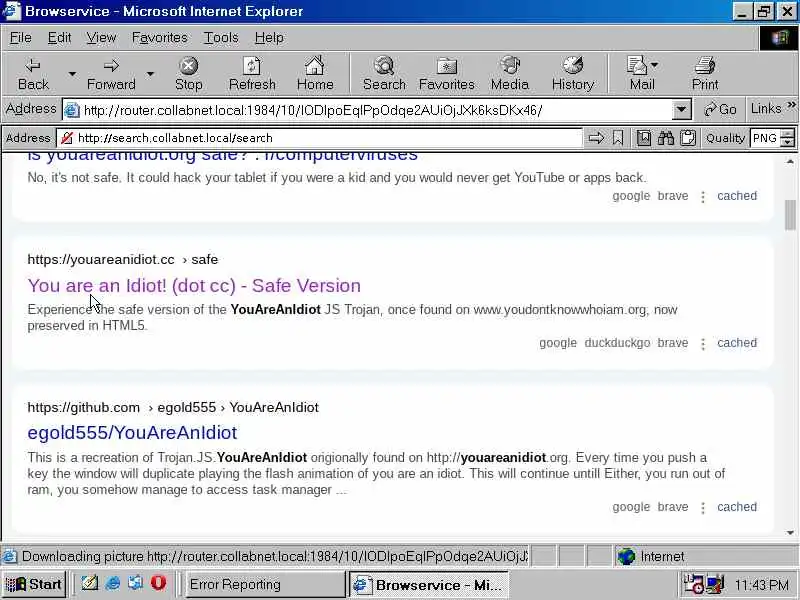
Task: Open the Windows Start button
Action: pos(34,584)
